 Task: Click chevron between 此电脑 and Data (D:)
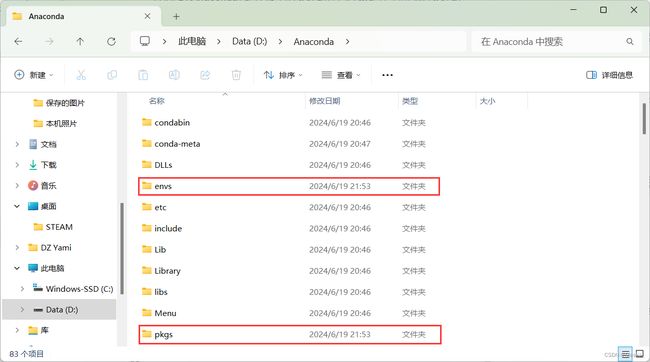[218, 41]
